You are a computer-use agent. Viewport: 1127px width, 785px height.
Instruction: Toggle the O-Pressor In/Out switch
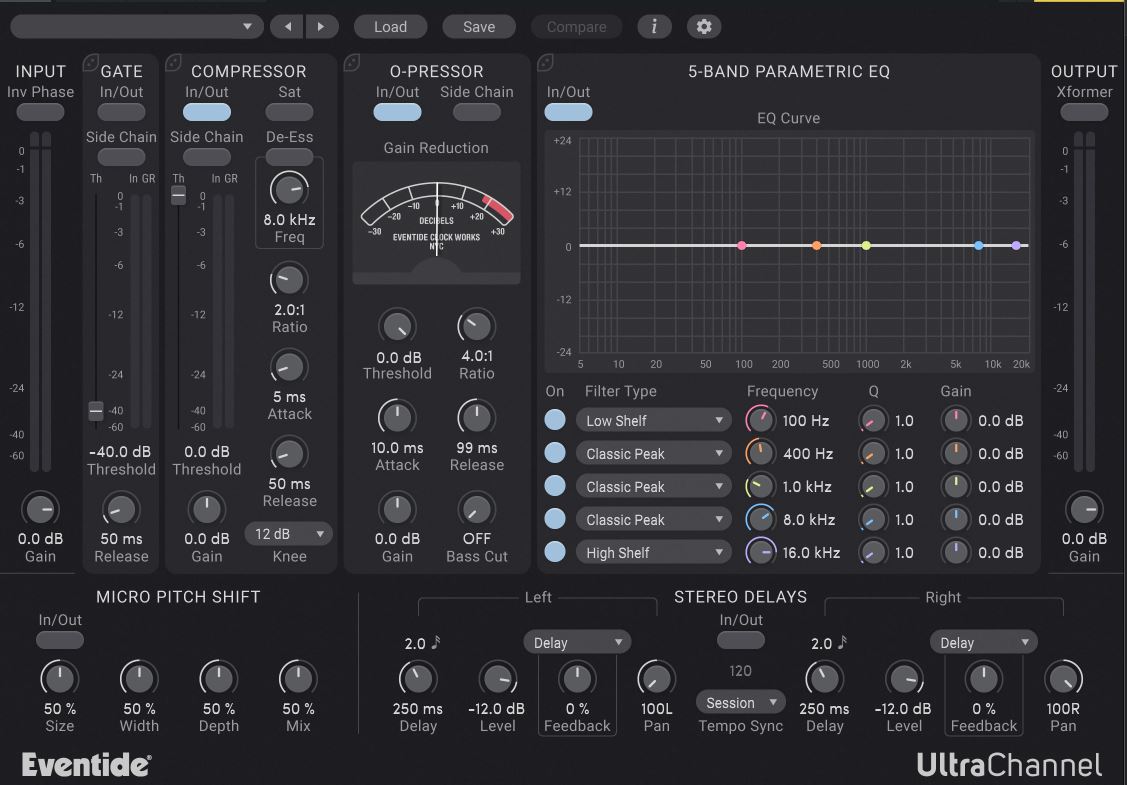(397, 112)
